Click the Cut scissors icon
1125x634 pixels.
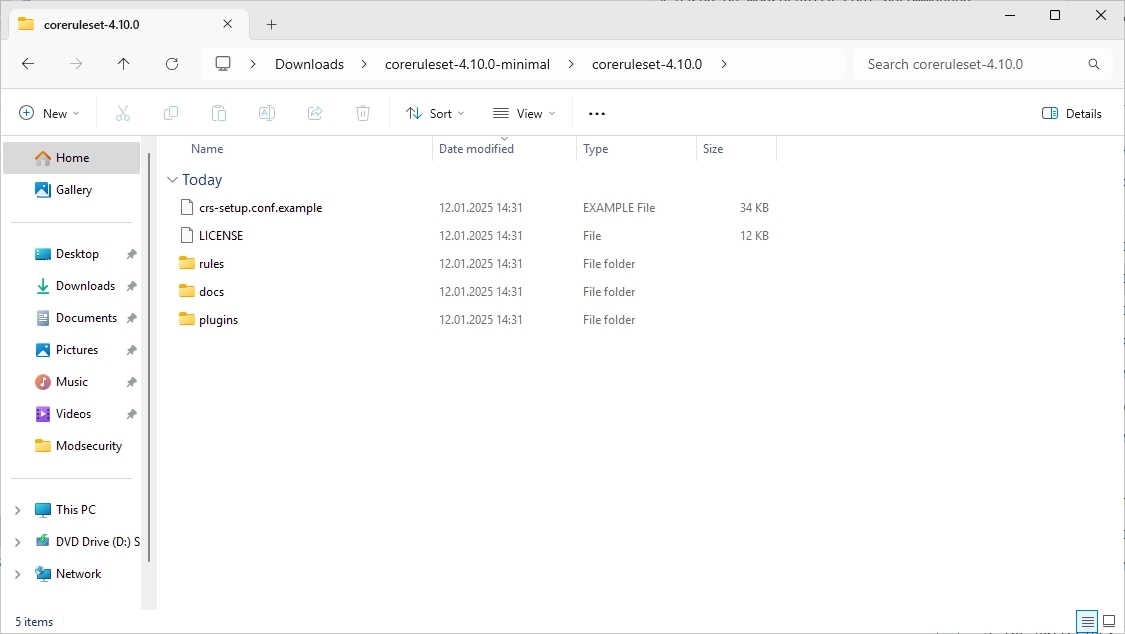(x=123, y=114)
